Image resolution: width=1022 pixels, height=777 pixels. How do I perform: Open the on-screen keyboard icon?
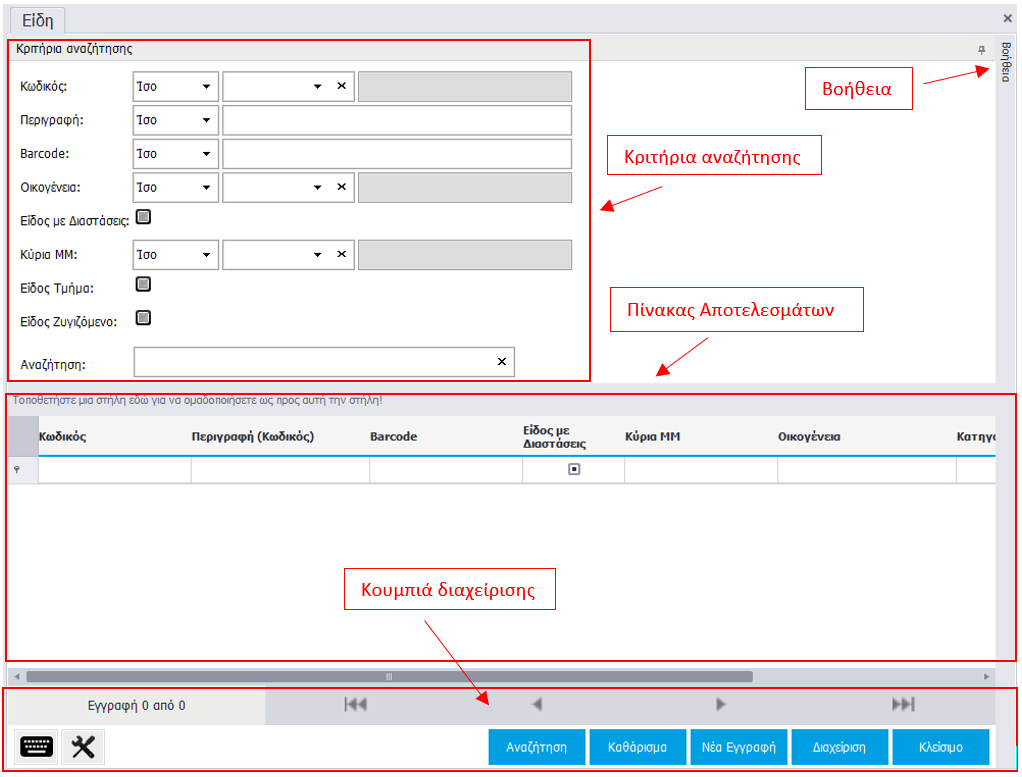click(37, 747)
